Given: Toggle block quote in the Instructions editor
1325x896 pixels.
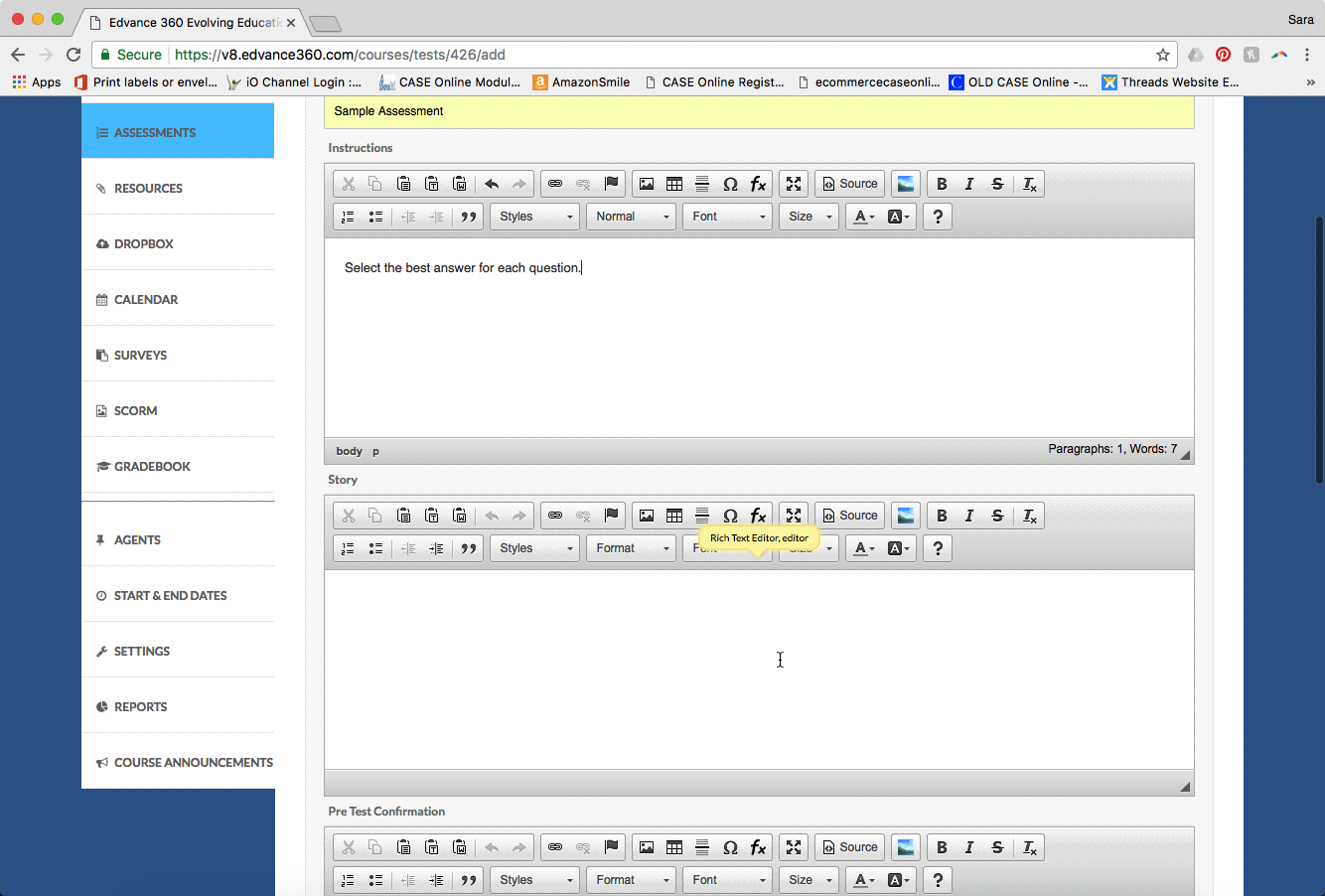Looking at the screenshot, I should [469, 217].
